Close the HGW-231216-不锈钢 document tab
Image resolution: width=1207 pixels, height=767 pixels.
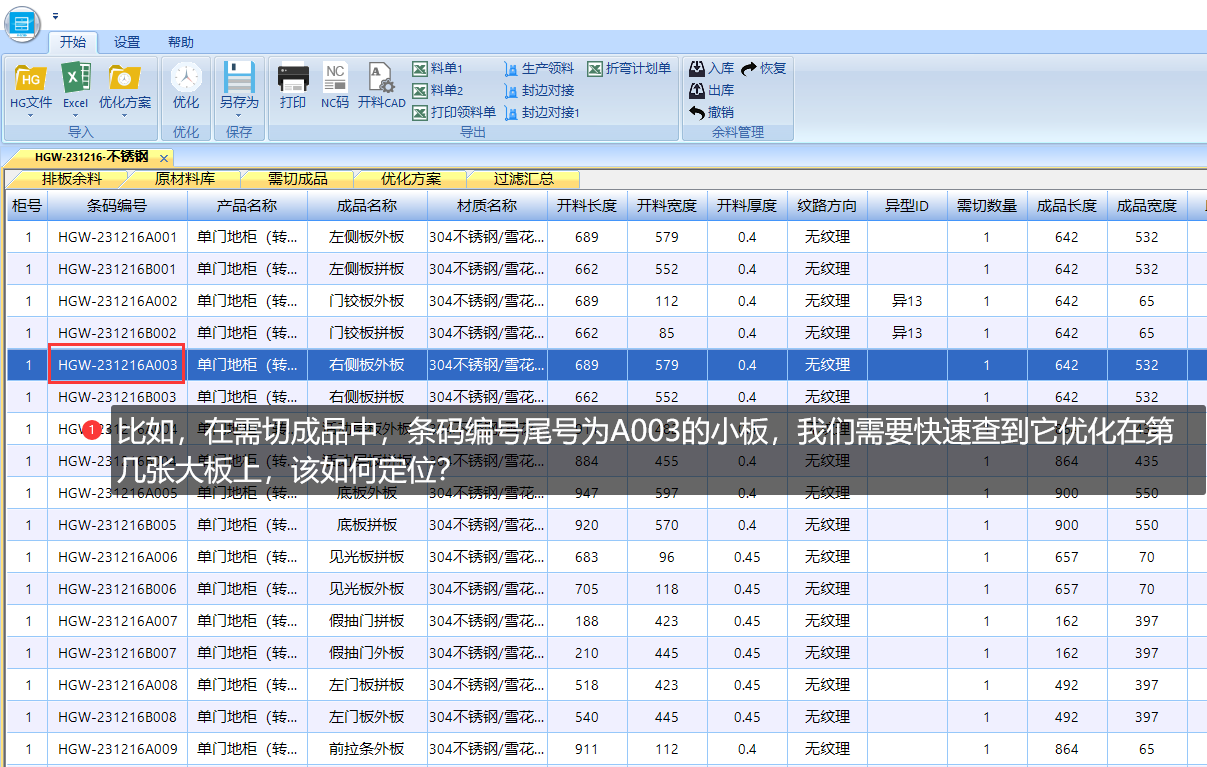164,158
